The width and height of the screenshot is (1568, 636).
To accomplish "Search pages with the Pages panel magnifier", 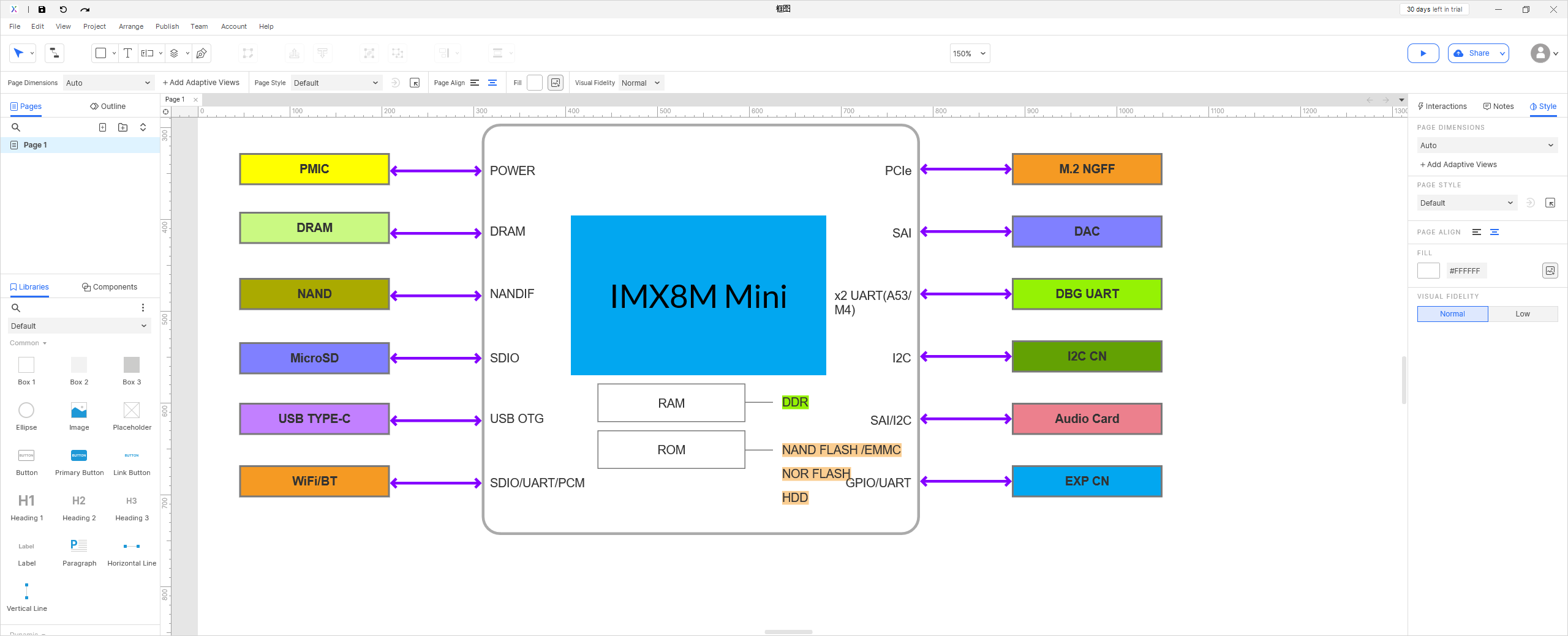I will tap(16, 127).
